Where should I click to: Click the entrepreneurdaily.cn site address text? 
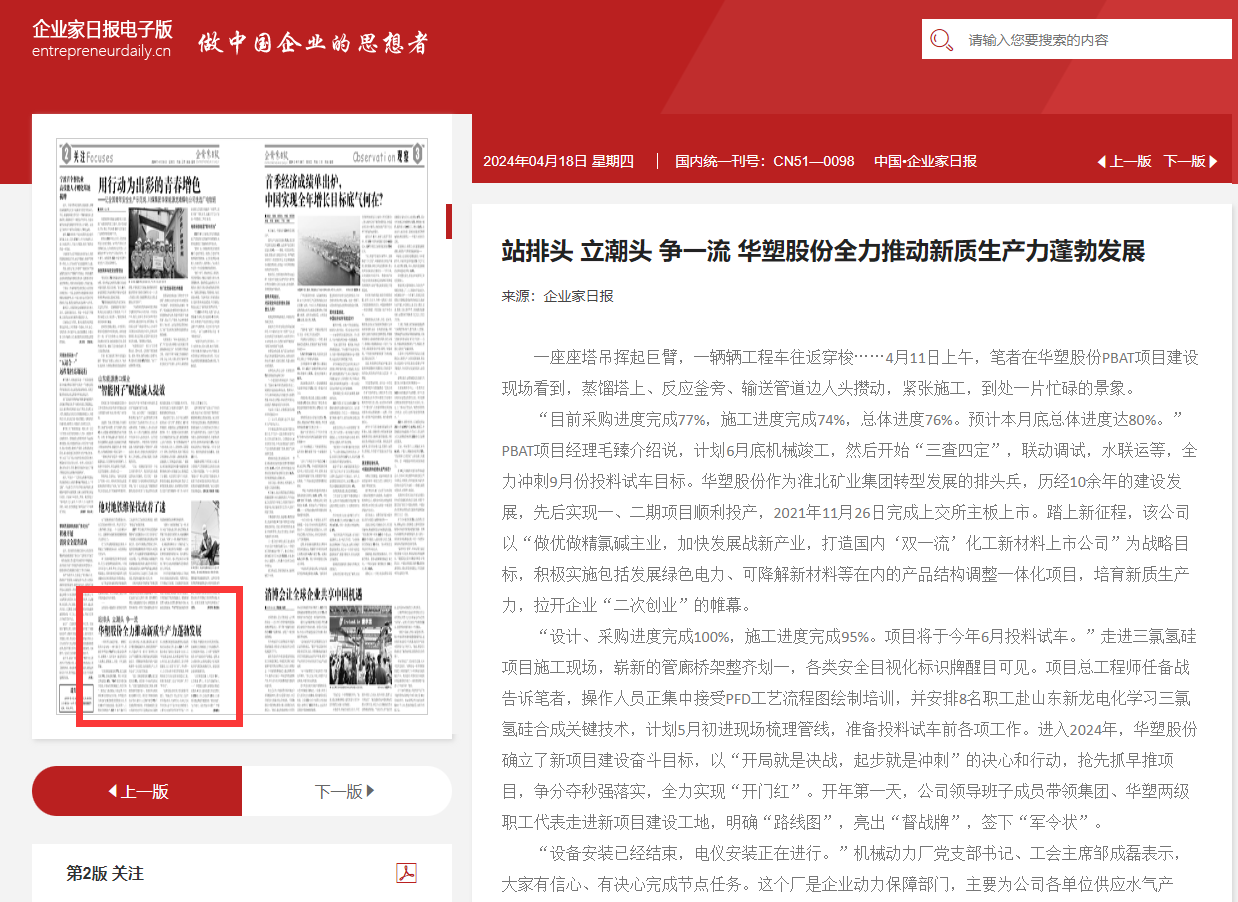pyautogui.click(x=101, y=52)
